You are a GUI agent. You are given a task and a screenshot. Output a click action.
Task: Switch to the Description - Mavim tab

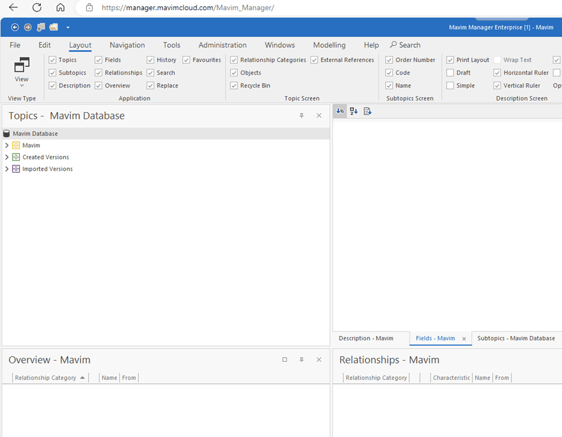[366, 338]
